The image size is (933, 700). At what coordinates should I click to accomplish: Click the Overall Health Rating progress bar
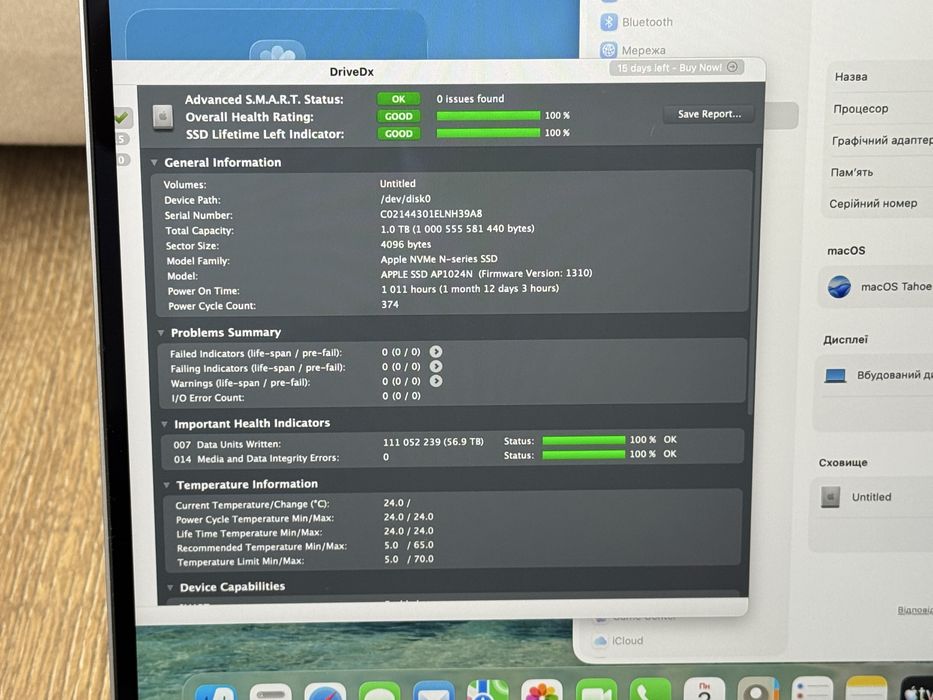[x=489, y=115]
